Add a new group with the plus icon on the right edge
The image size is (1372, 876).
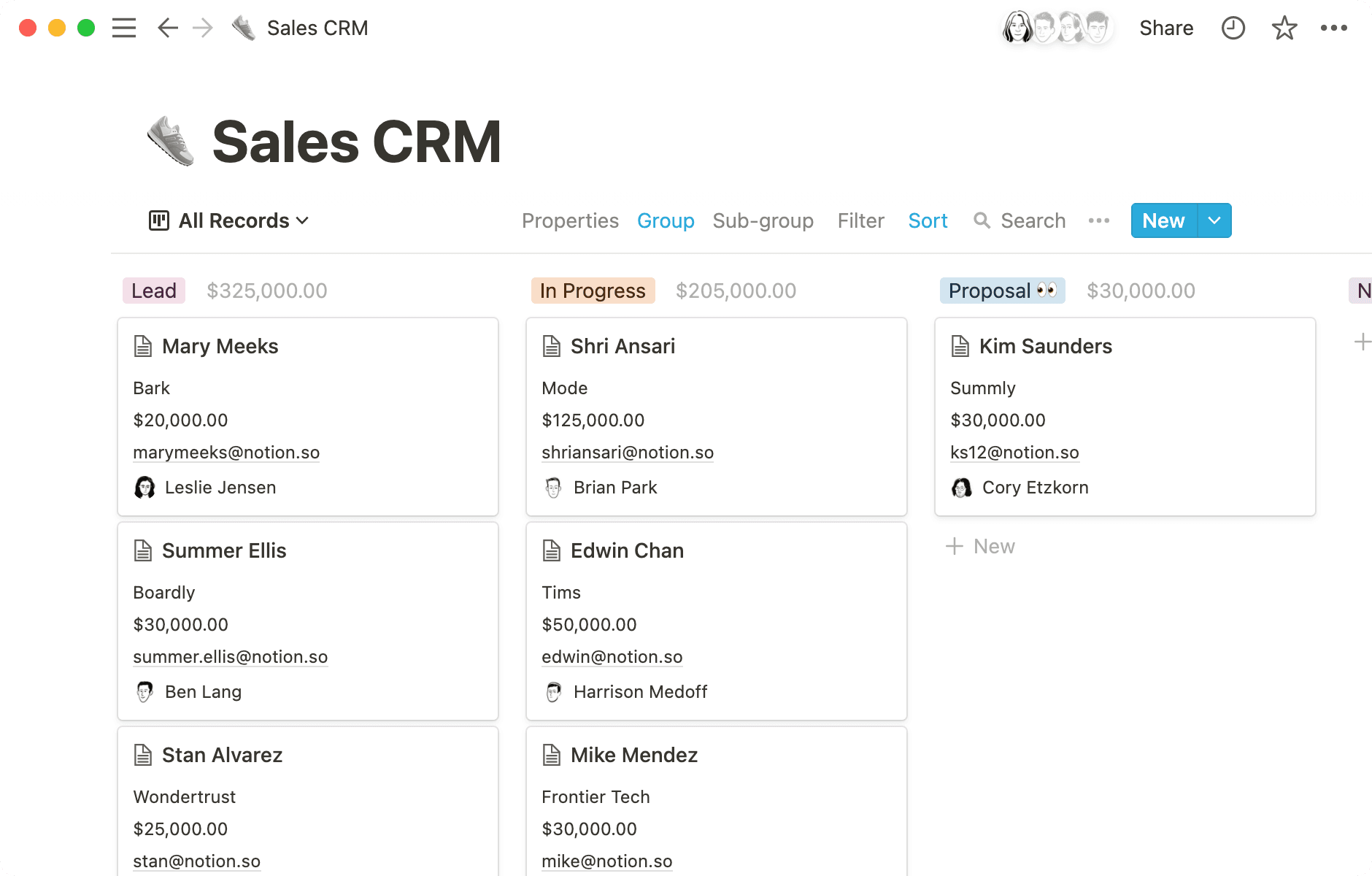coord(1363,340)
